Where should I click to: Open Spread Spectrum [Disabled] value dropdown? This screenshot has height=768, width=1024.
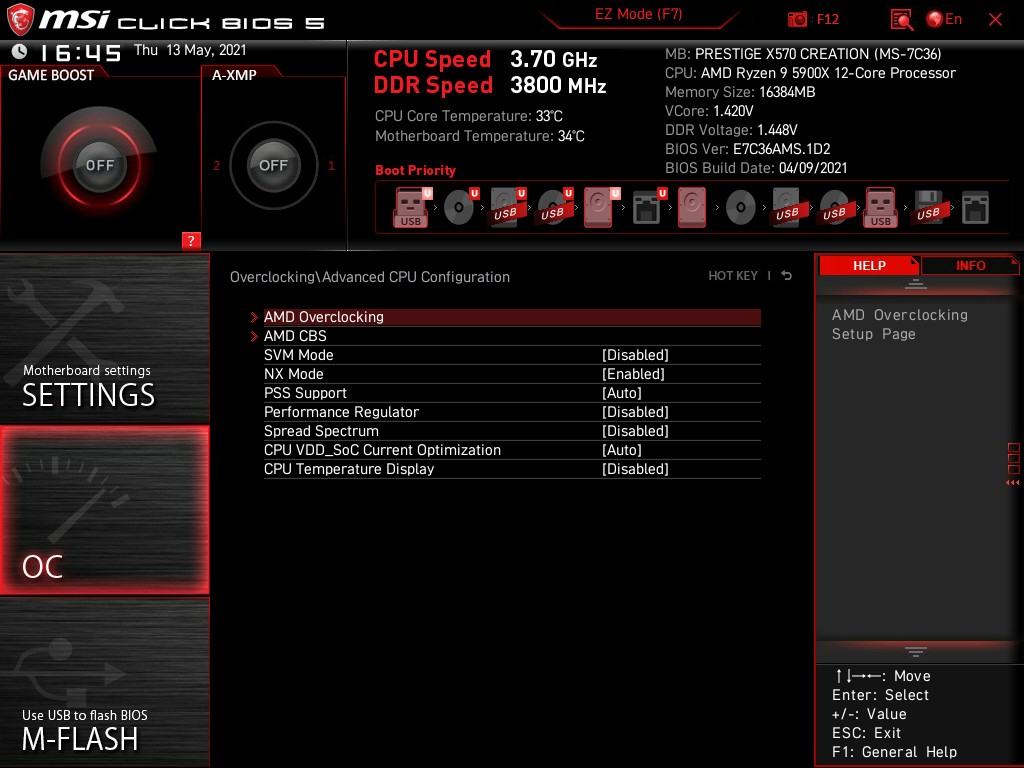point(635,431)
